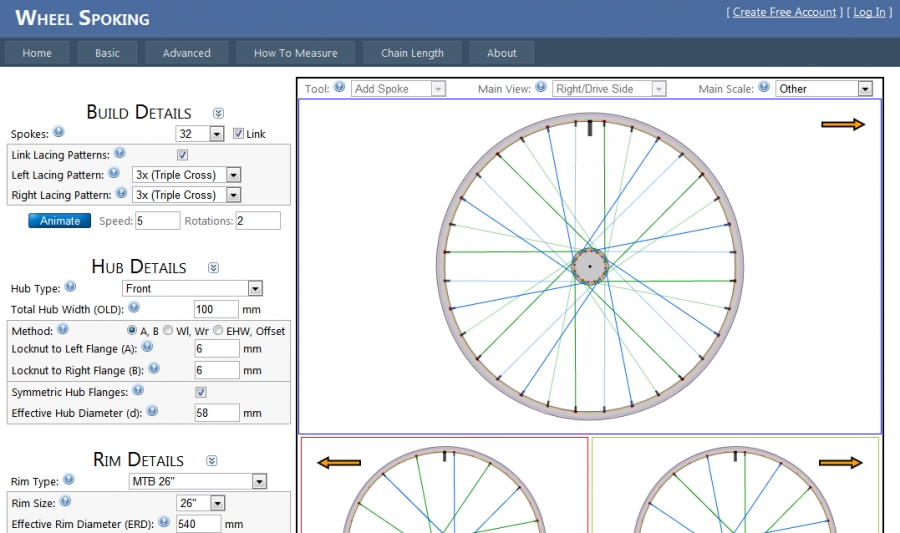
Task: Open the Tool Add Spoke dropdown
Action: coord(398,89)
